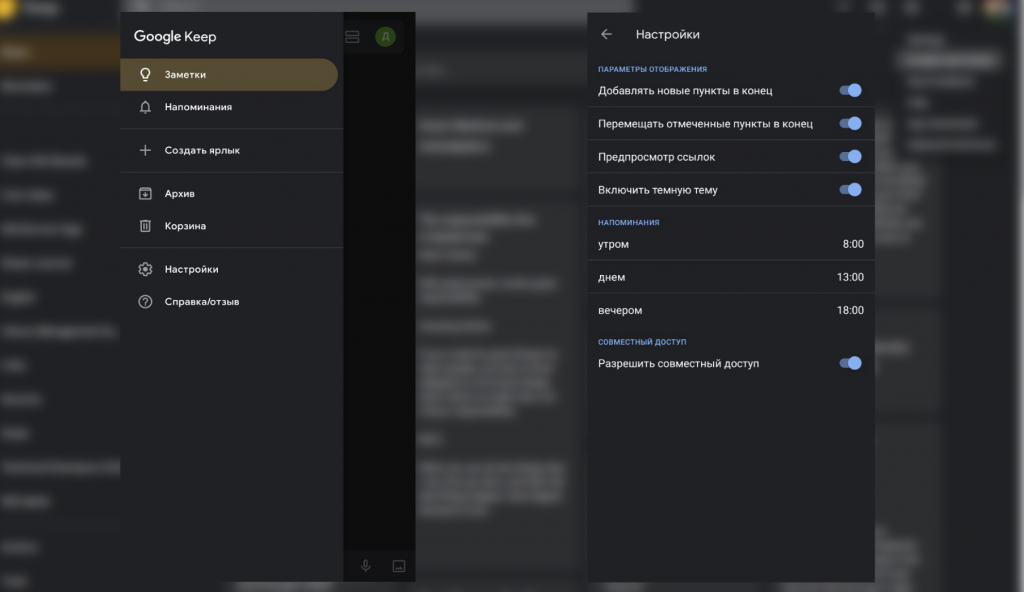Toggle Добавлять новые пункты в конец switch

pos(850,90)
